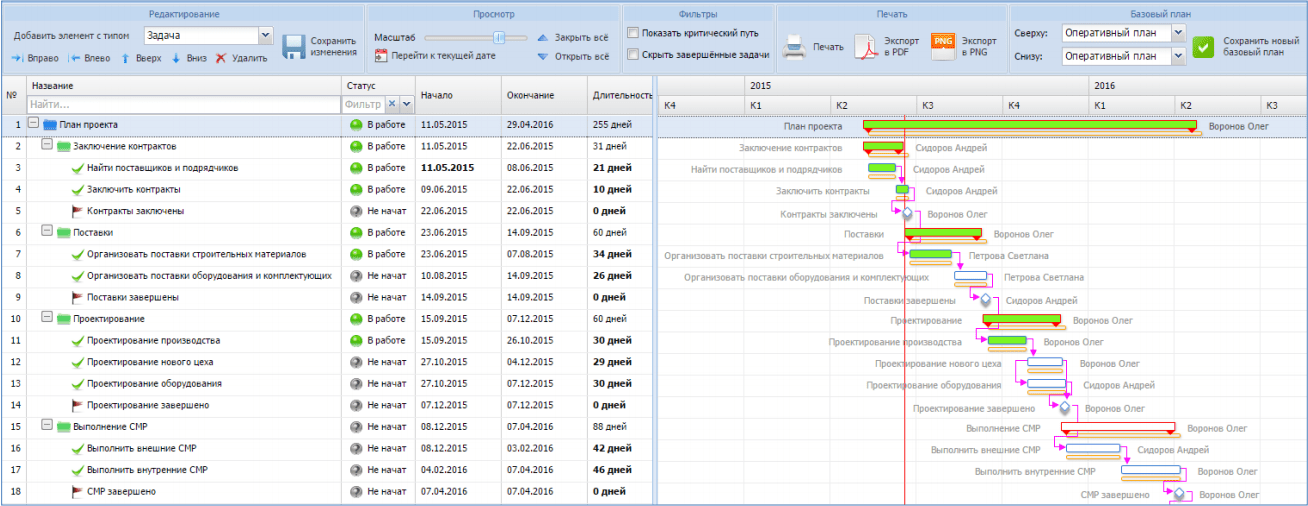Click the flag icon of СМР завершено

click(x=78, y=491)
